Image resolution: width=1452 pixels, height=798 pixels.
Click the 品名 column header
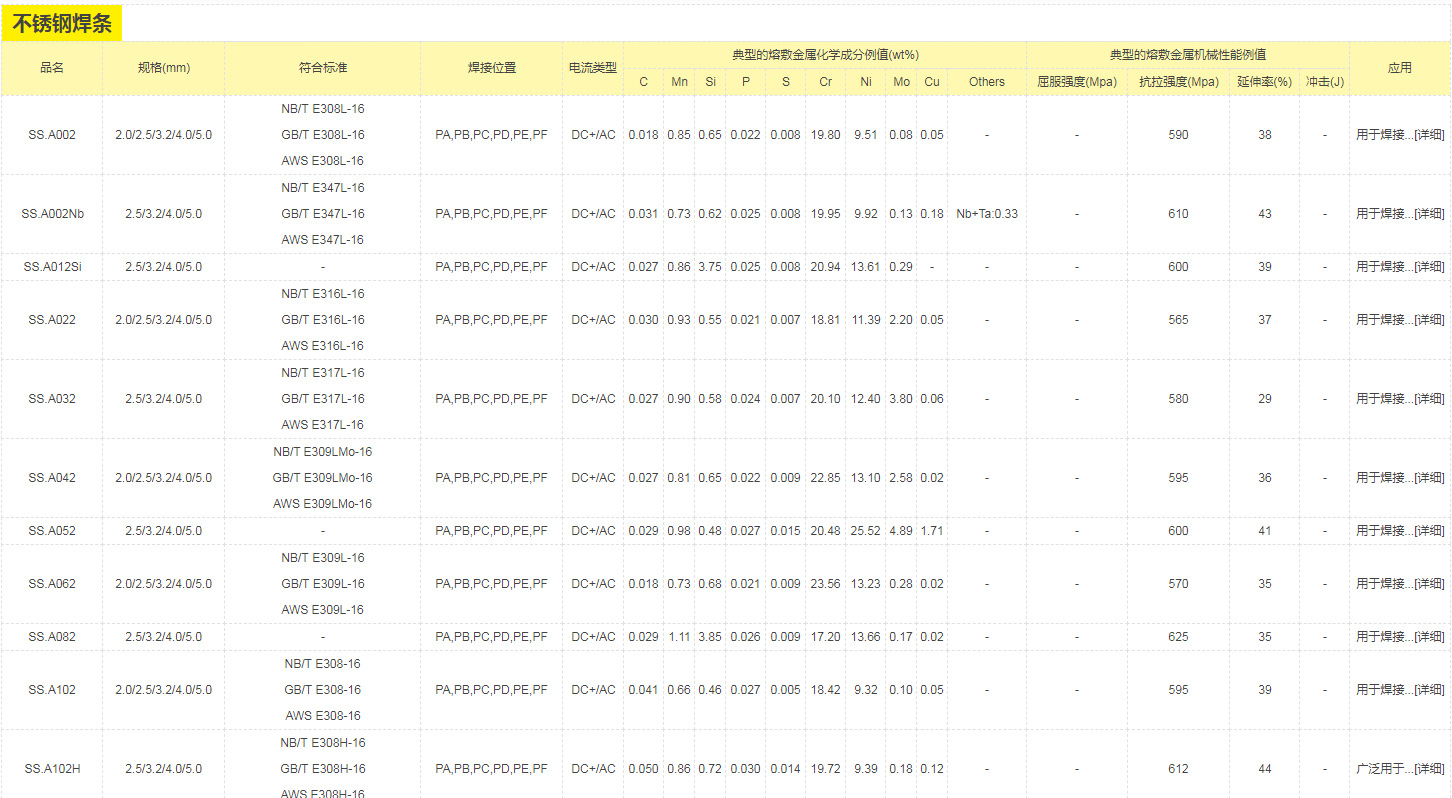(x=52, y=68)
